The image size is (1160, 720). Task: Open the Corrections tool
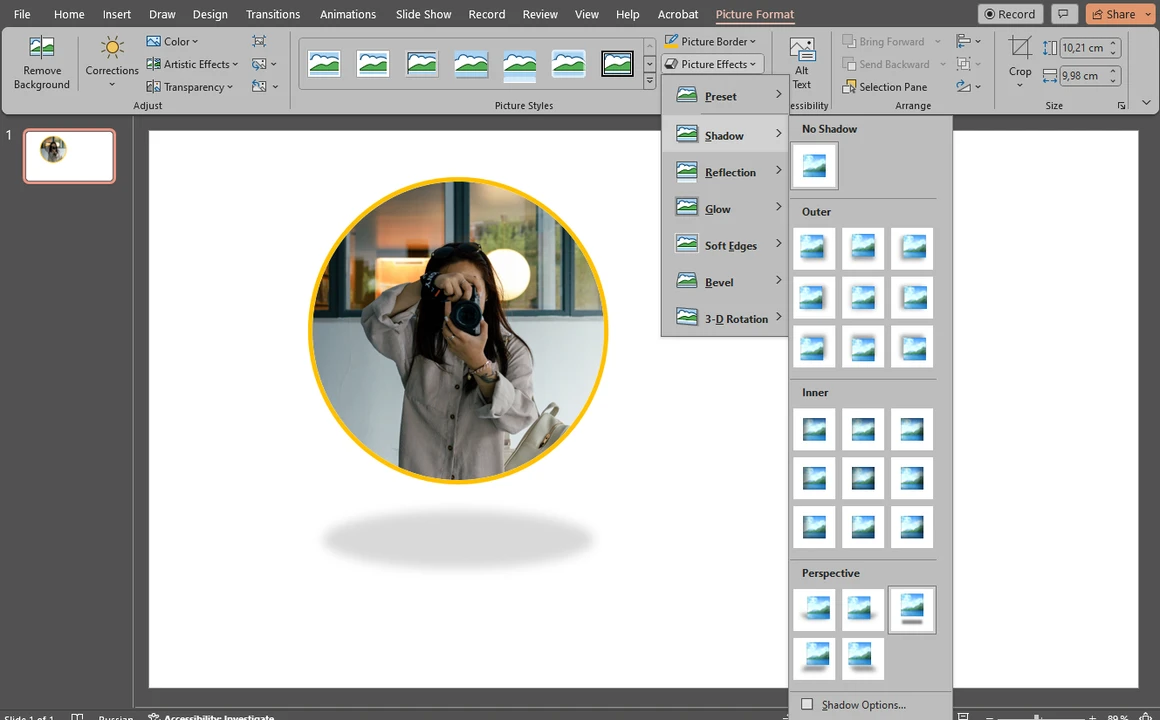pos(112,62)
